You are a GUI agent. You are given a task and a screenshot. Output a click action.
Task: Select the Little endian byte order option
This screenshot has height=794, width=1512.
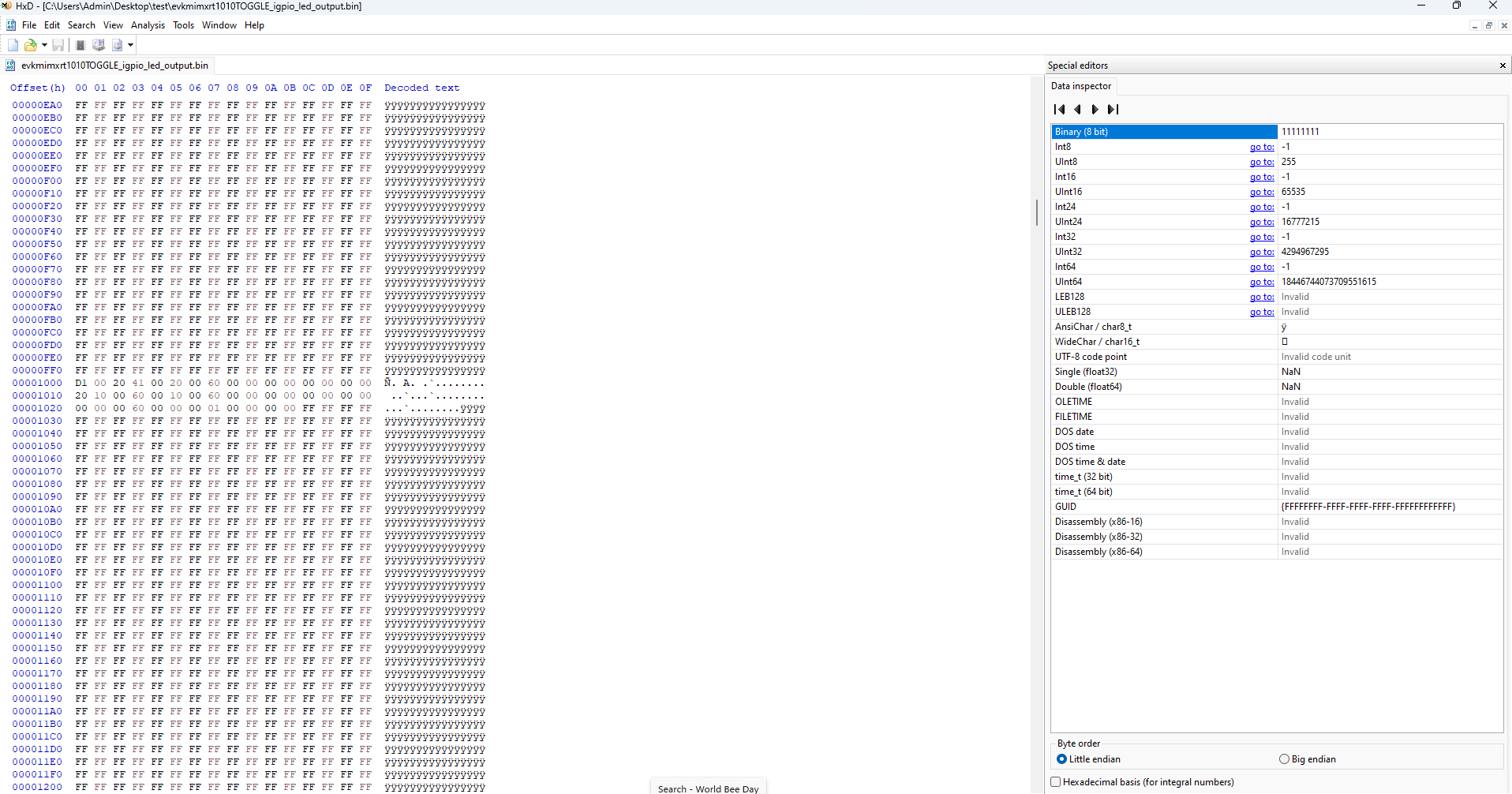(1061, 758)
